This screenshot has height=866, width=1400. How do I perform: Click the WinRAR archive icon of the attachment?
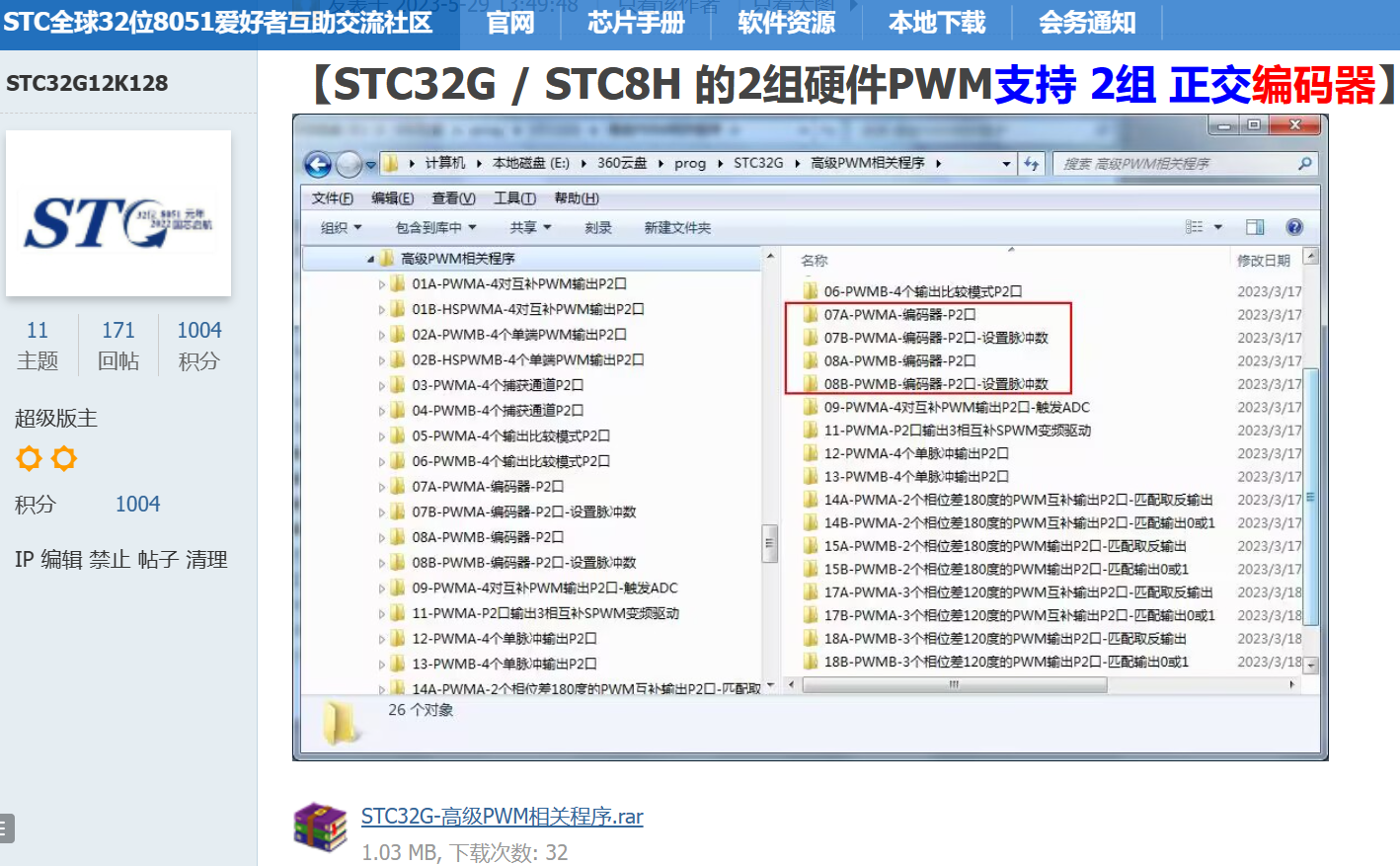tap(321, 827)
